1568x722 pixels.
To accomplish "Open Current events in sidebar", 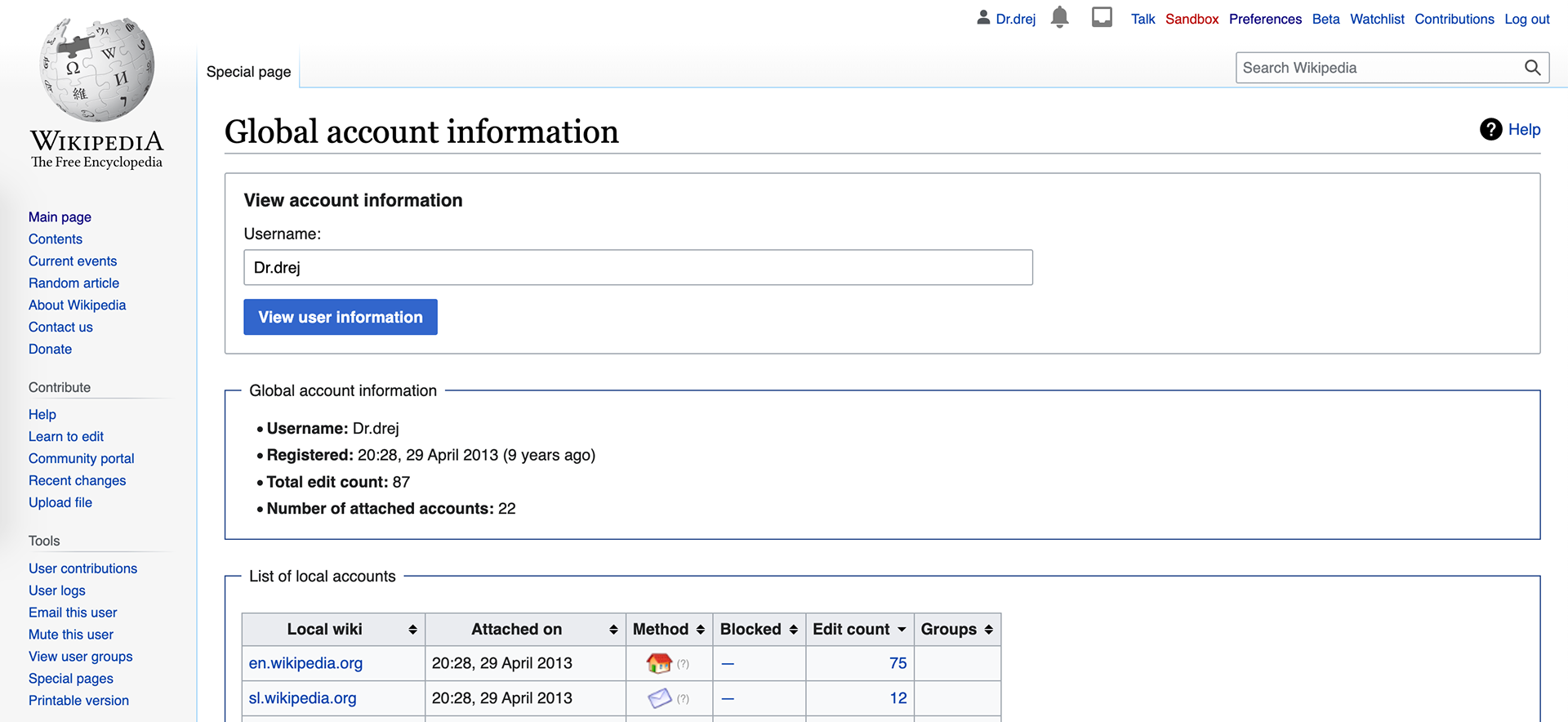I will coord(73,261).
